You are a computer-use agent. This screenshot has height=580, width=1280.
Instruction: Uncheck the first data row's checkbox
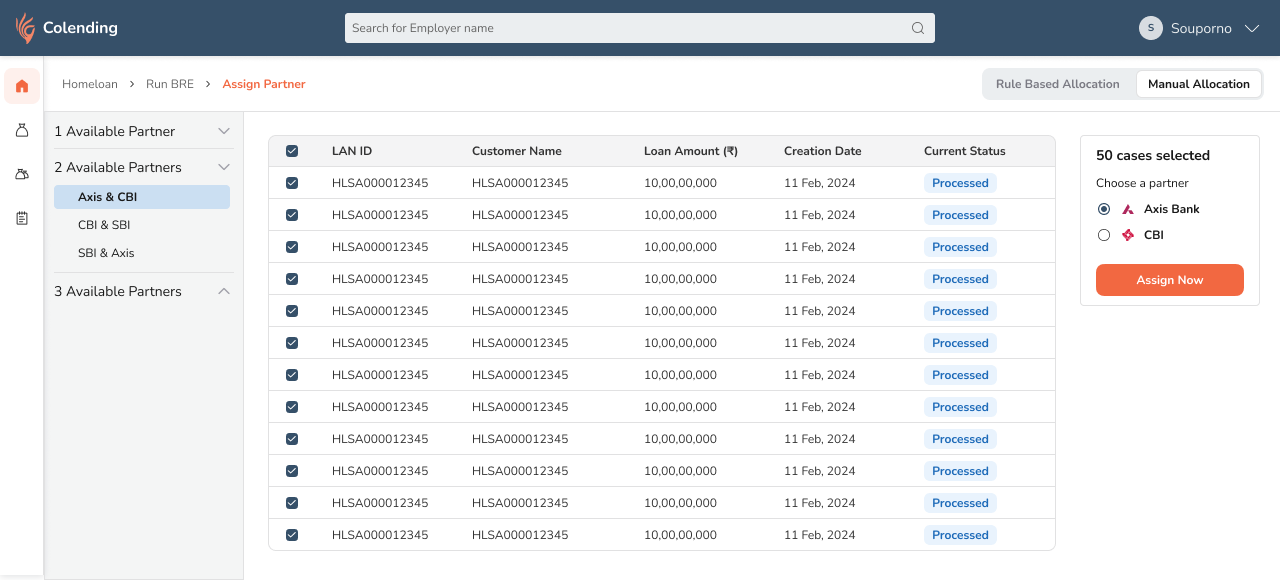(292, 183)
